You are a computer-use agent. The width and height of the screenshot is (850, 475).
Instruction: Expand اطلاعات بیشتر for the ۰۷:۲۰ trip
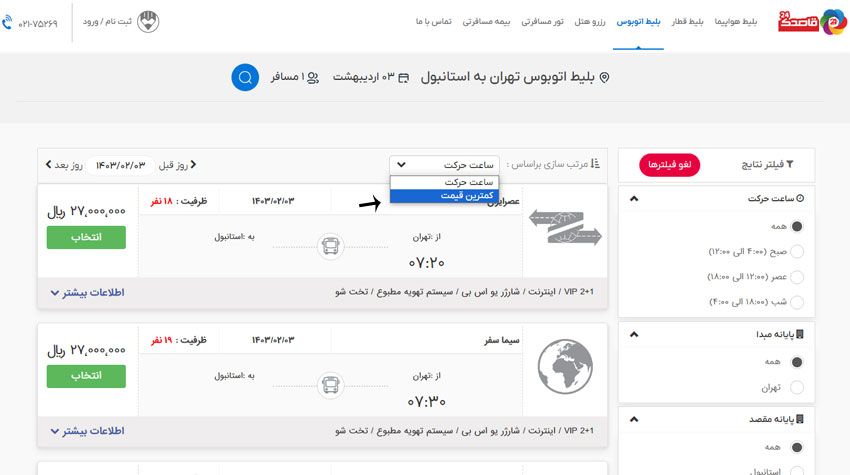point(87,293)
